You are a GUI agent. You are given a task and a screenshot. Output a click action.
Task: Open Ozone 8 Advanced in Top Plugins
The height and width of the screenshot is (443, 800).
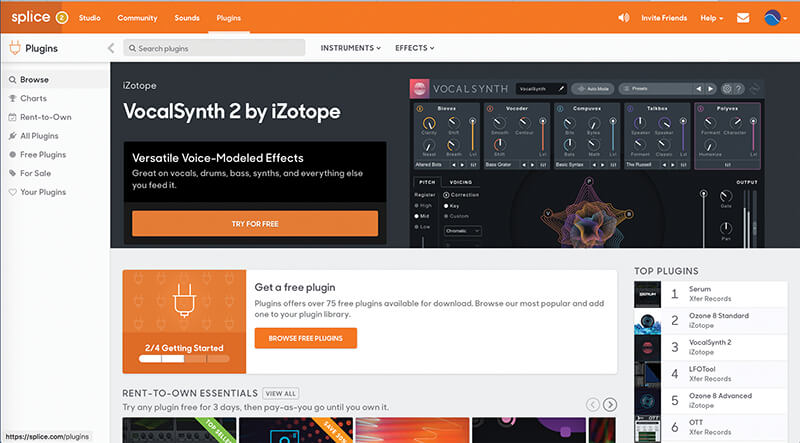pos(710,401)
